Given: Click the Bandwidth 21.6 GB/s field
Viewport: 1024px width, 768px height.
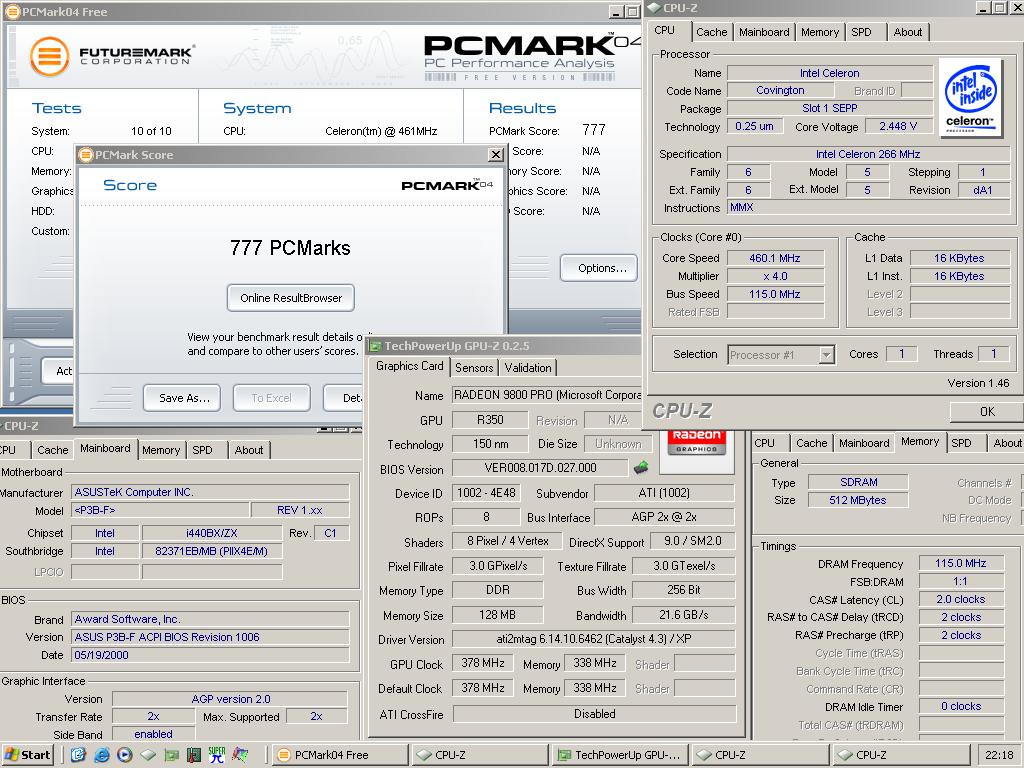Looking at the screenshot, I should [684, 615].
